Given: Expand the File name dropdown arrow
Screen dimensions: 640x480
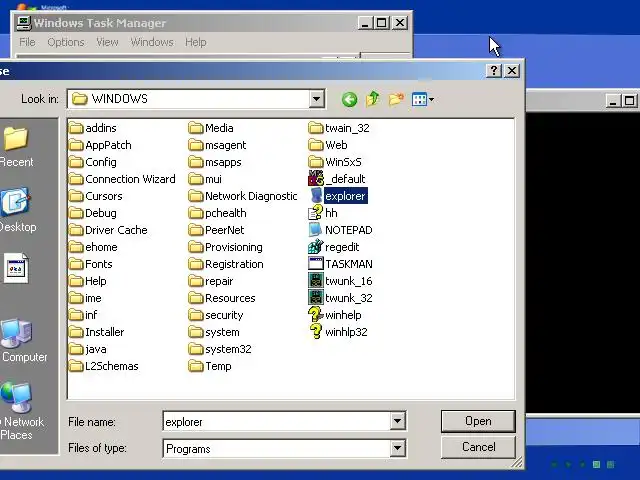Looking at the screenshot, I should [397, 421].
